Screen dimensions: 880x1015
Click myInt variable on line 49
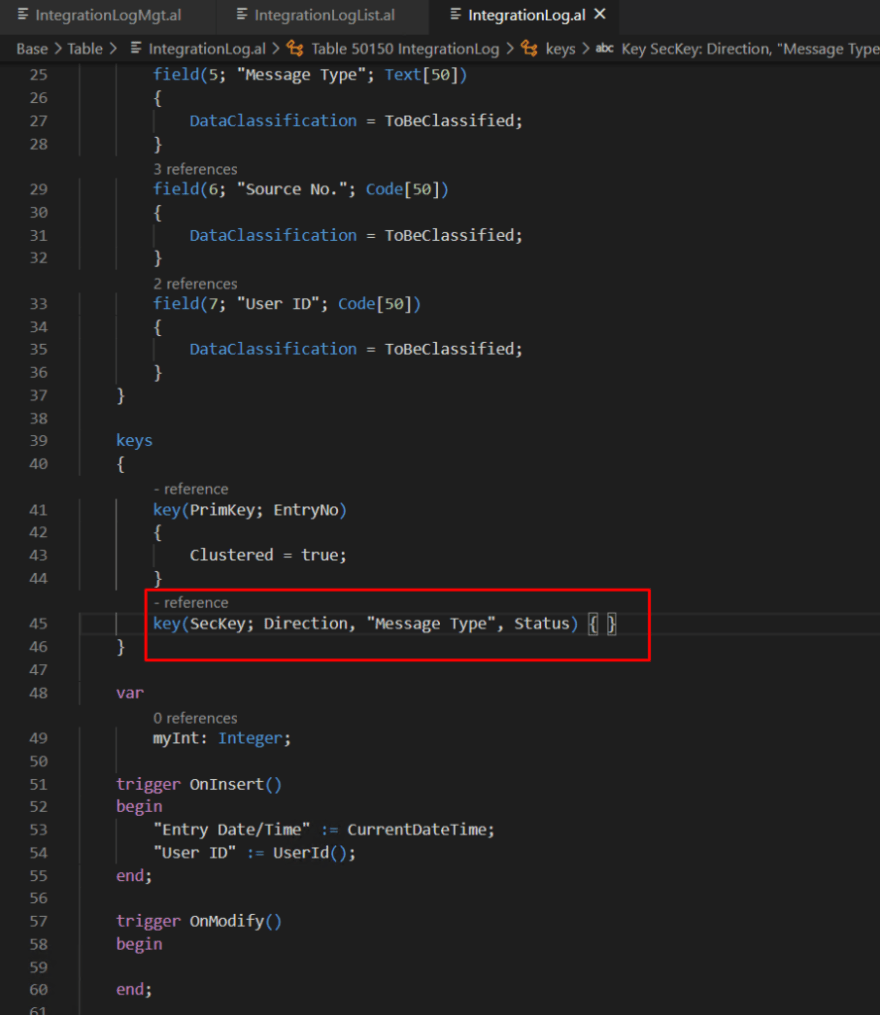[175, 739]
